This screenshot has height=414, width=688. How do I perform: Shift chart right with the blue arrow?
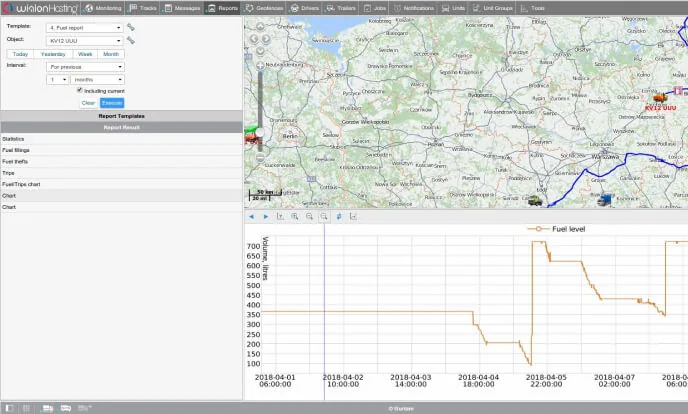265,217
